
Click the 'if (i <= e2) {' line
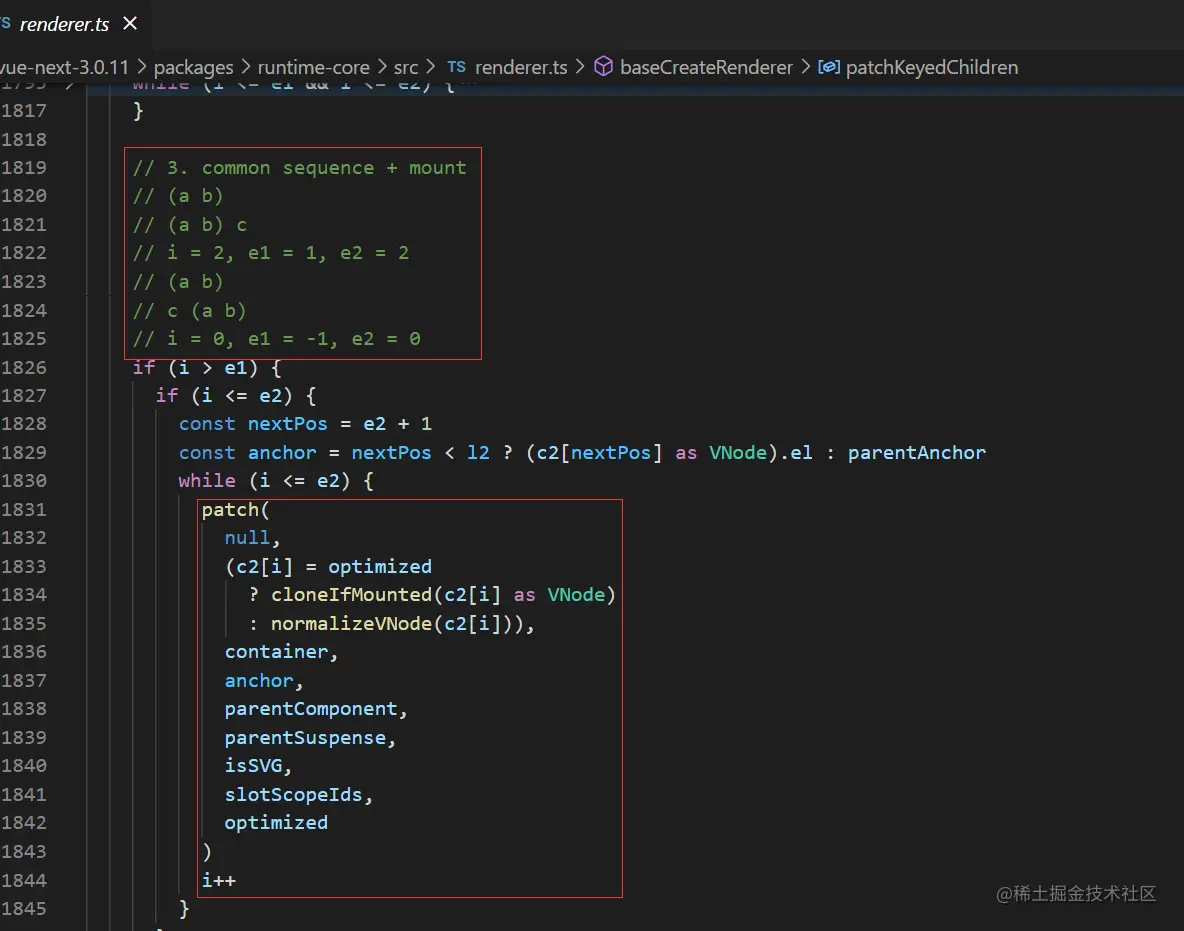point(236,396)
